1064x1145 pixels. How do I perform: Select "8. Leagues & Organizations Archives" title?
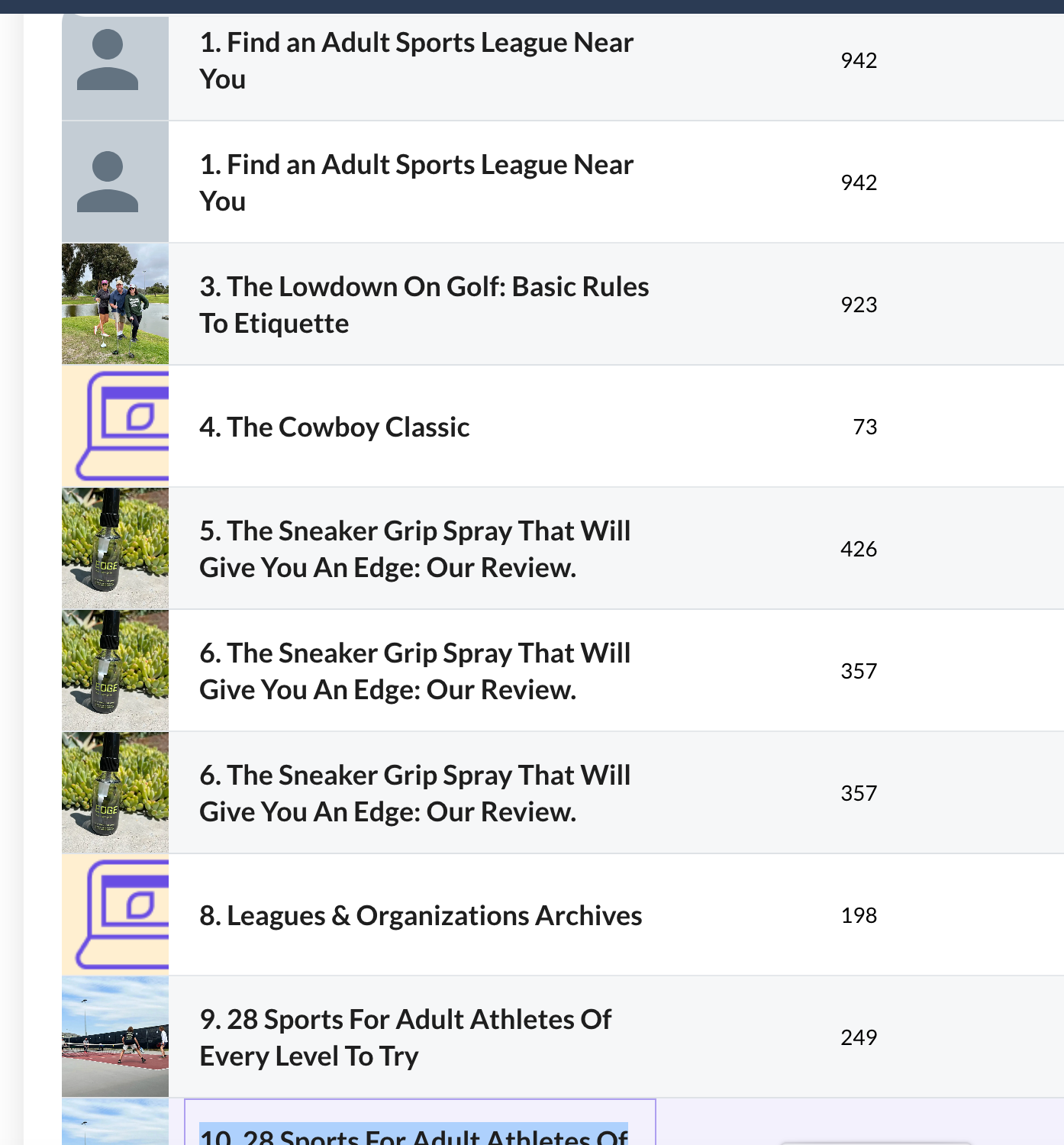[421, 915]
